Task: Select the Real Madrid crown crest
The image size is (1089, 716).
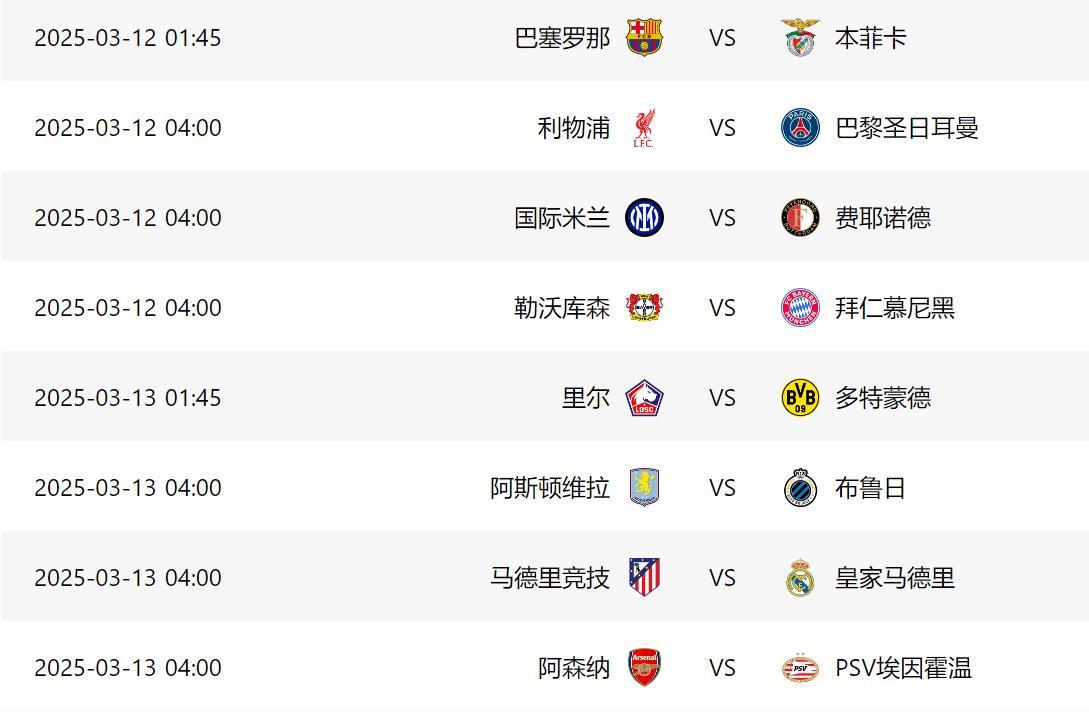Action: 800,578
